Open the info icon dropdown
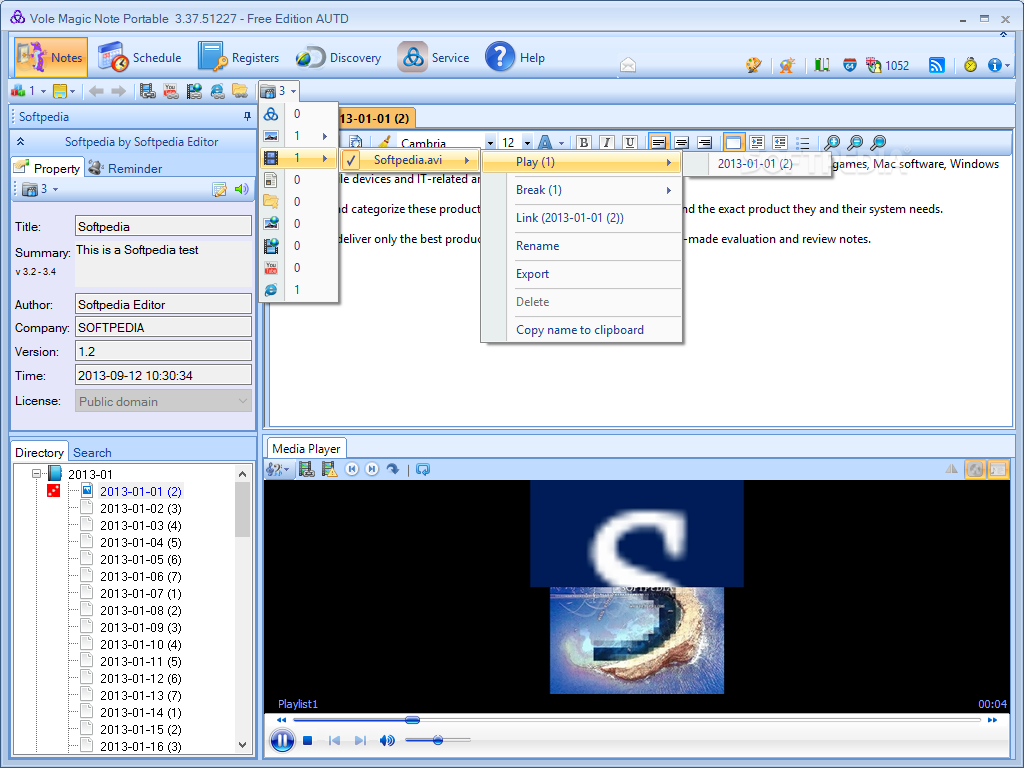The height and width of the screenshot is (768, 1024). click(999, 65)
